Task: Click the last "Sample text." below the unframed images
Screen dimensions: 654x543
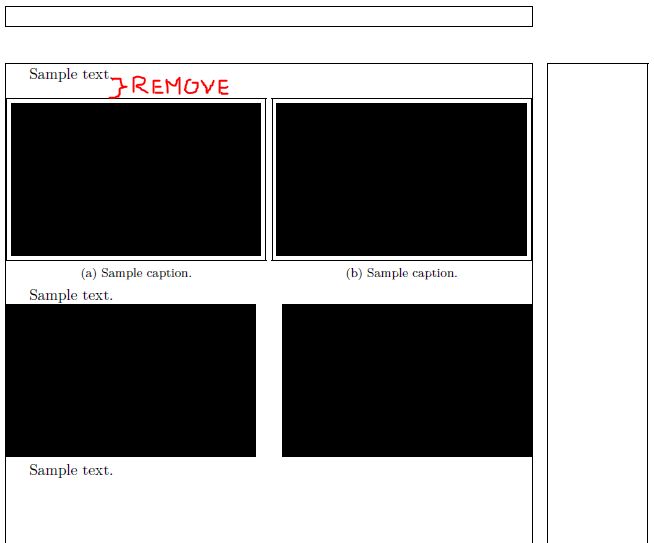Action: point(71,470)
